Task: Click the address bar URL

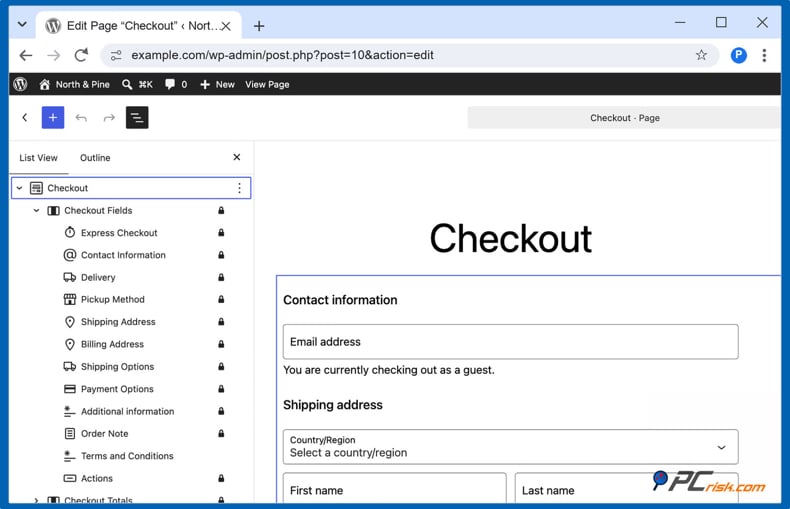Action: pyautogui.click(x=282, y=55)
